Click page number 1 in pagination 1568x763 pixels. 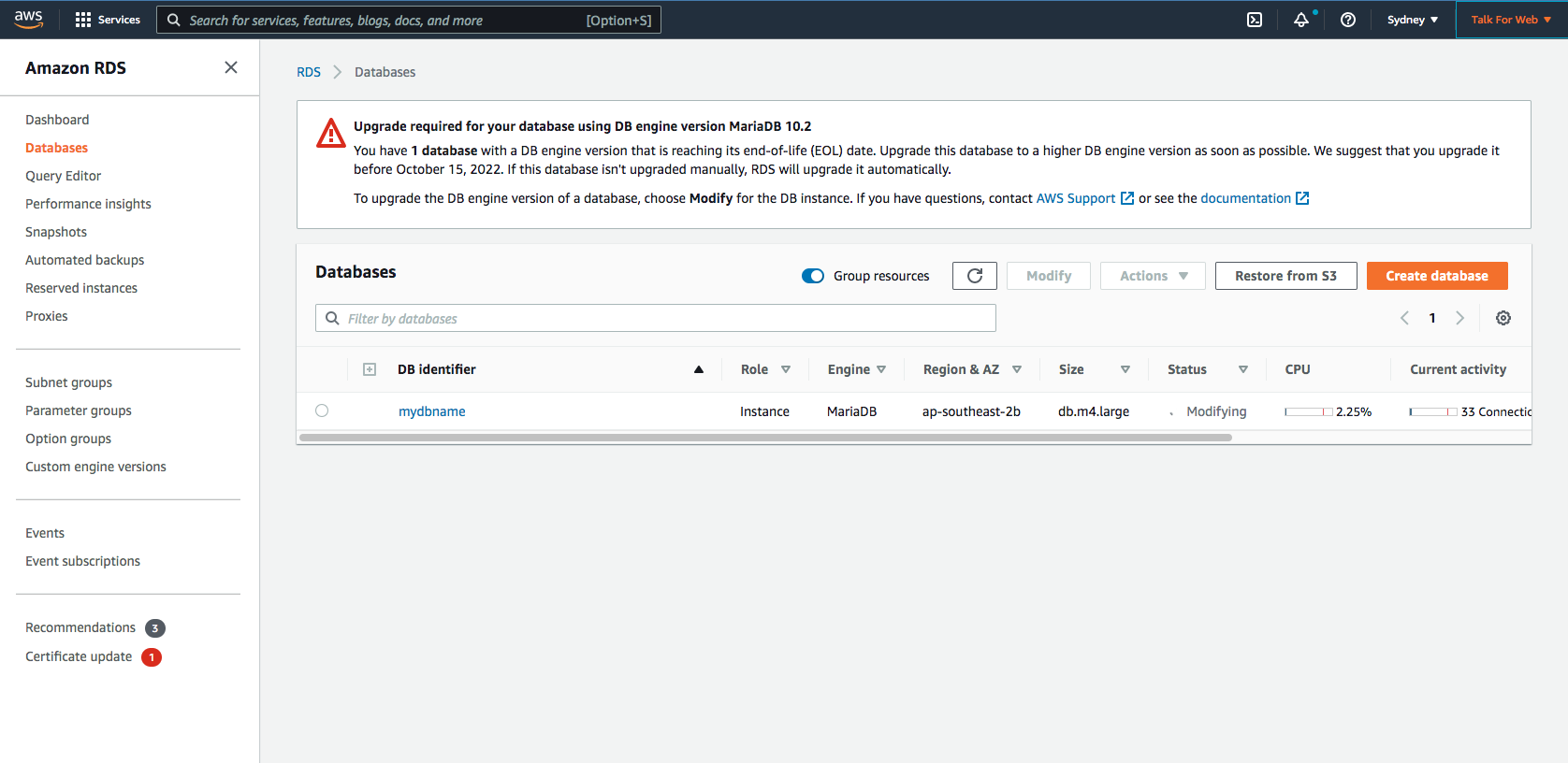click(x=1432, y=318)
